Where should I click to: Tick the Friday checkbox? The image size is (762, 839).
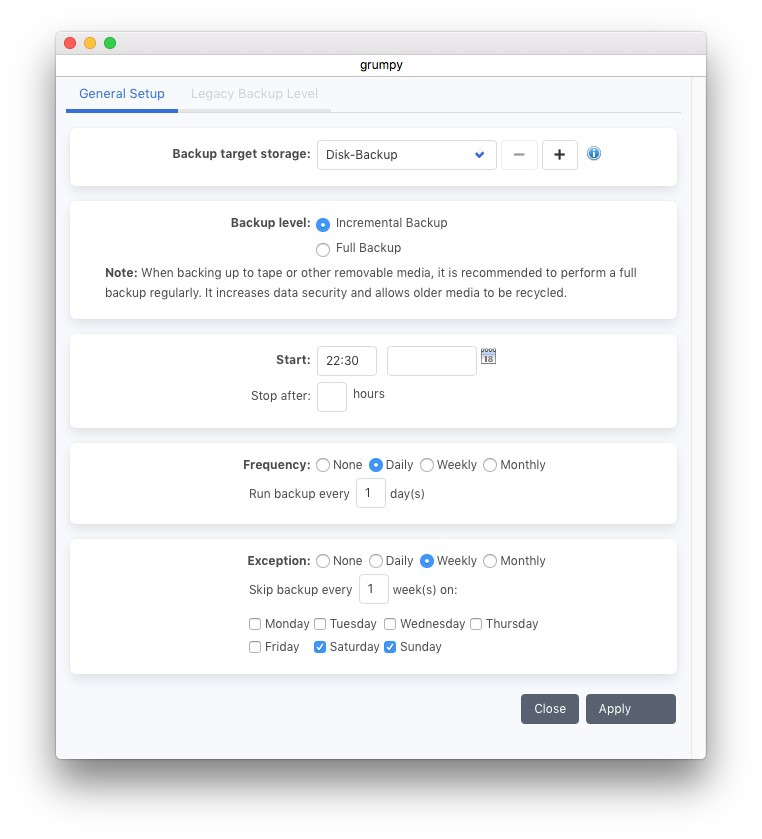[255, 647]
